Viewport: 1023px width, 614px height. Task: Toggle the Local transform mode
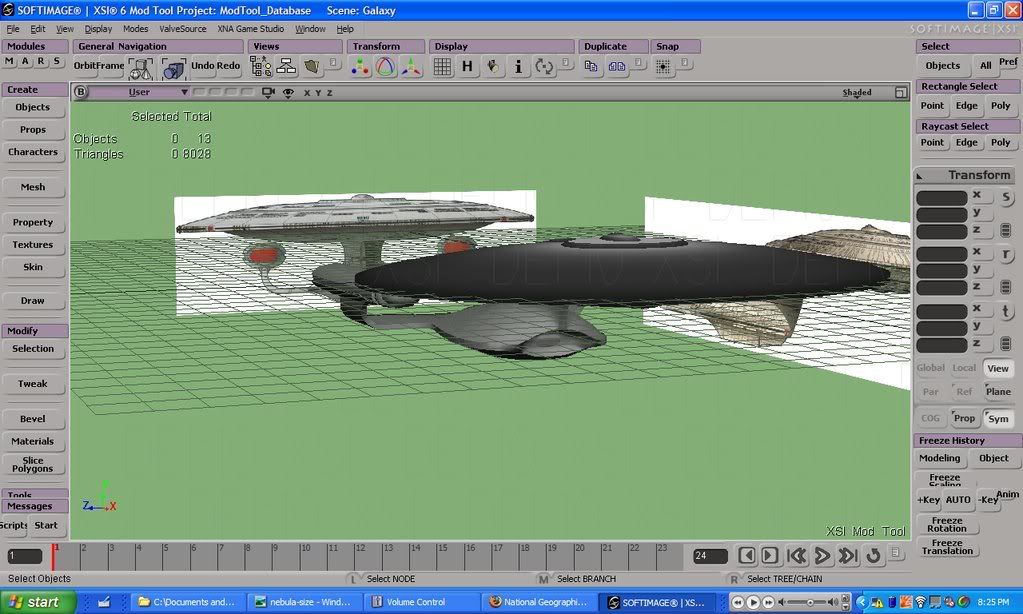(964, 368)
